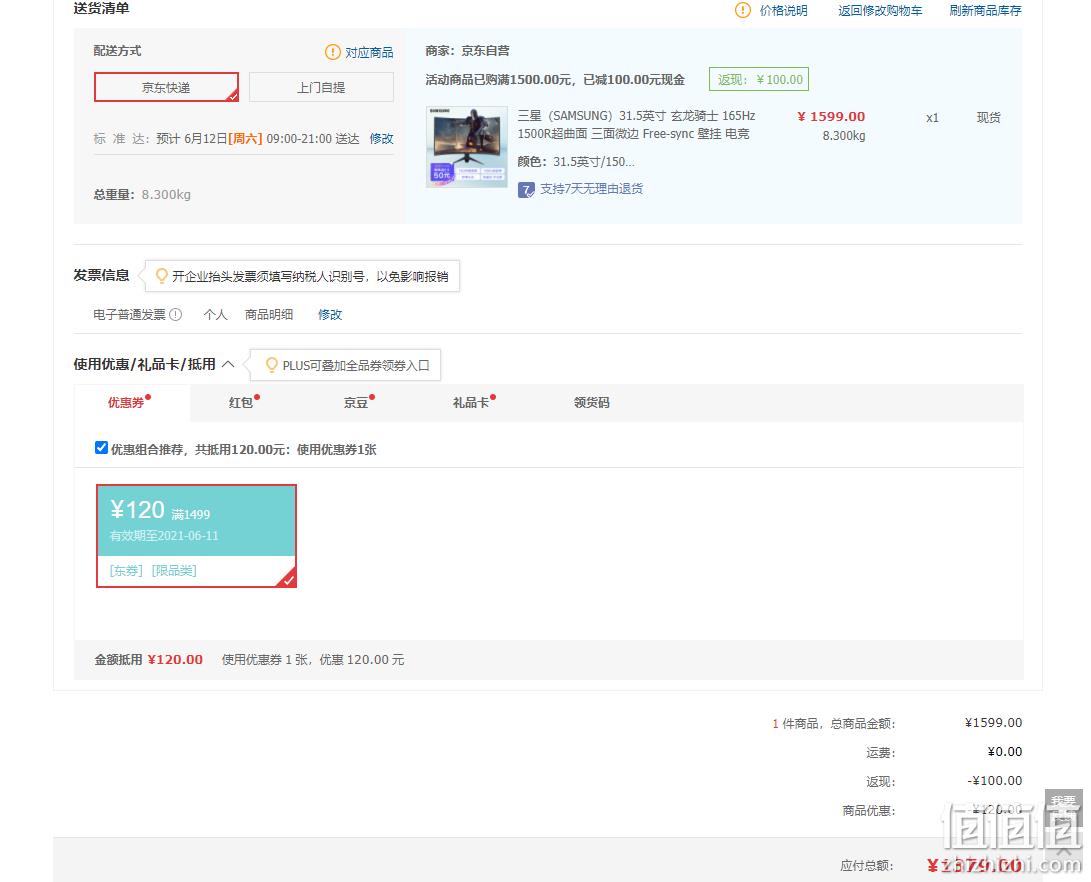Viewport: 1091px width, 882px height.
Task: Click the 价格说明 warning icon
Action: click(x=743, y=10)
